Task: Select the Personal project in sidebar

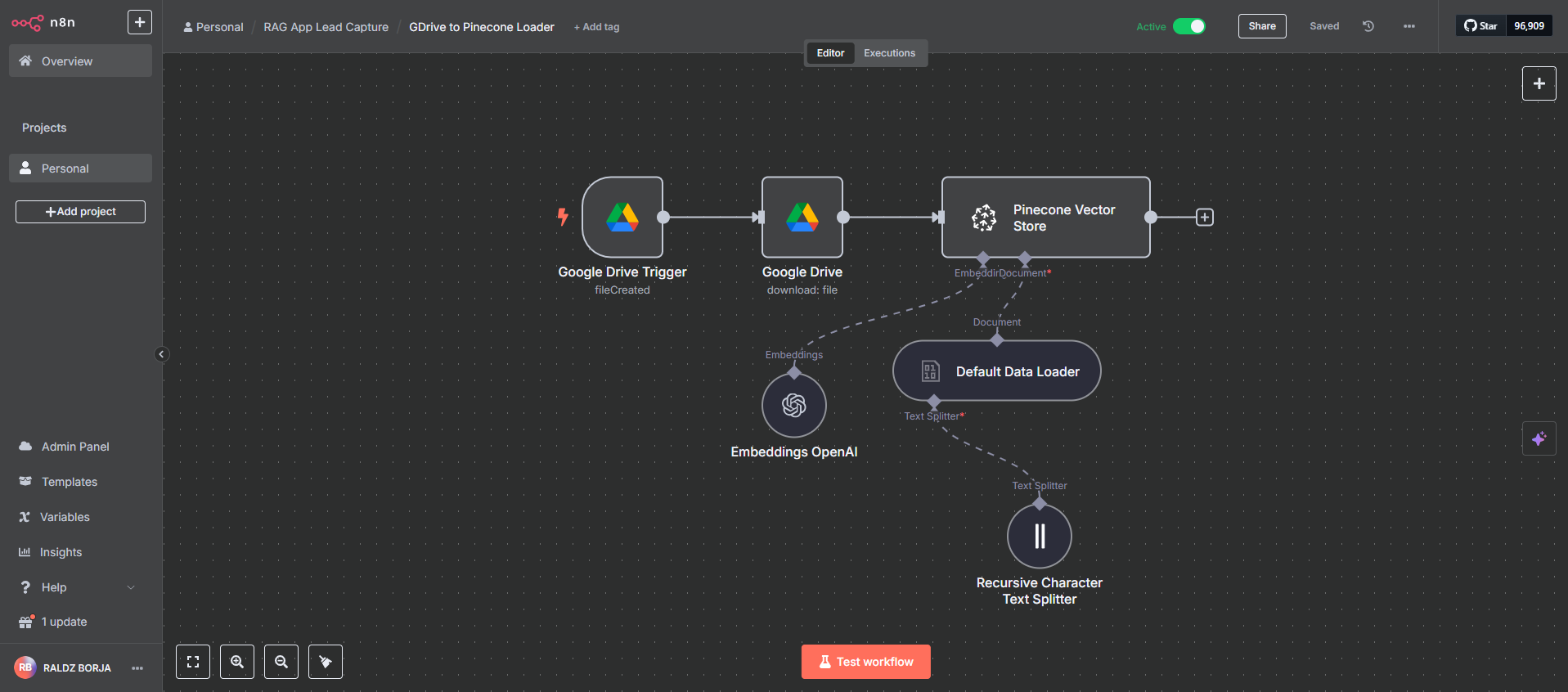Action: pos(80,169)
